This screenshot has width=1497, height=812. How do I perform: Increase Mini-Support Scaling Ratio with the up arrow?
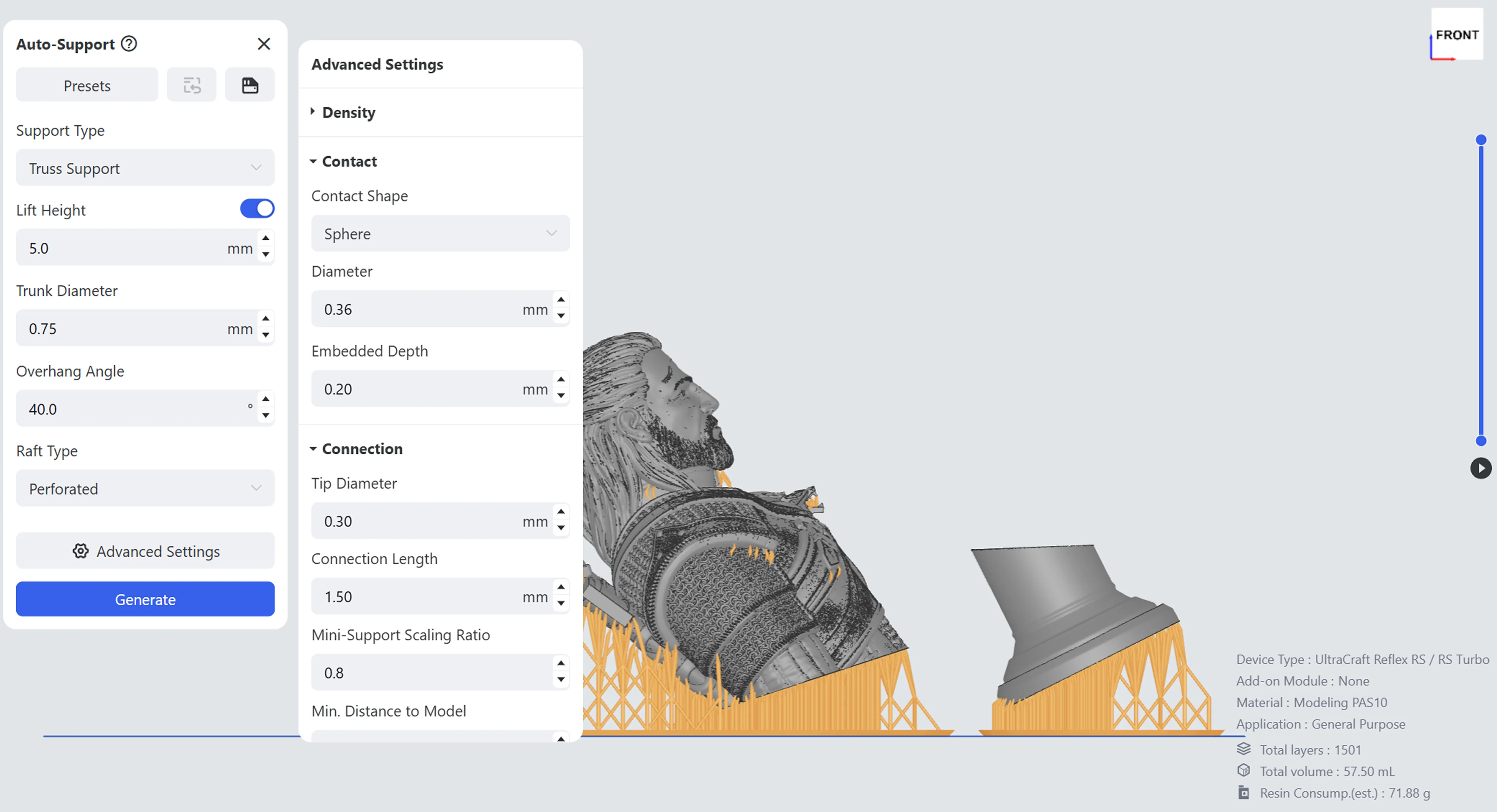coord(561,663)
